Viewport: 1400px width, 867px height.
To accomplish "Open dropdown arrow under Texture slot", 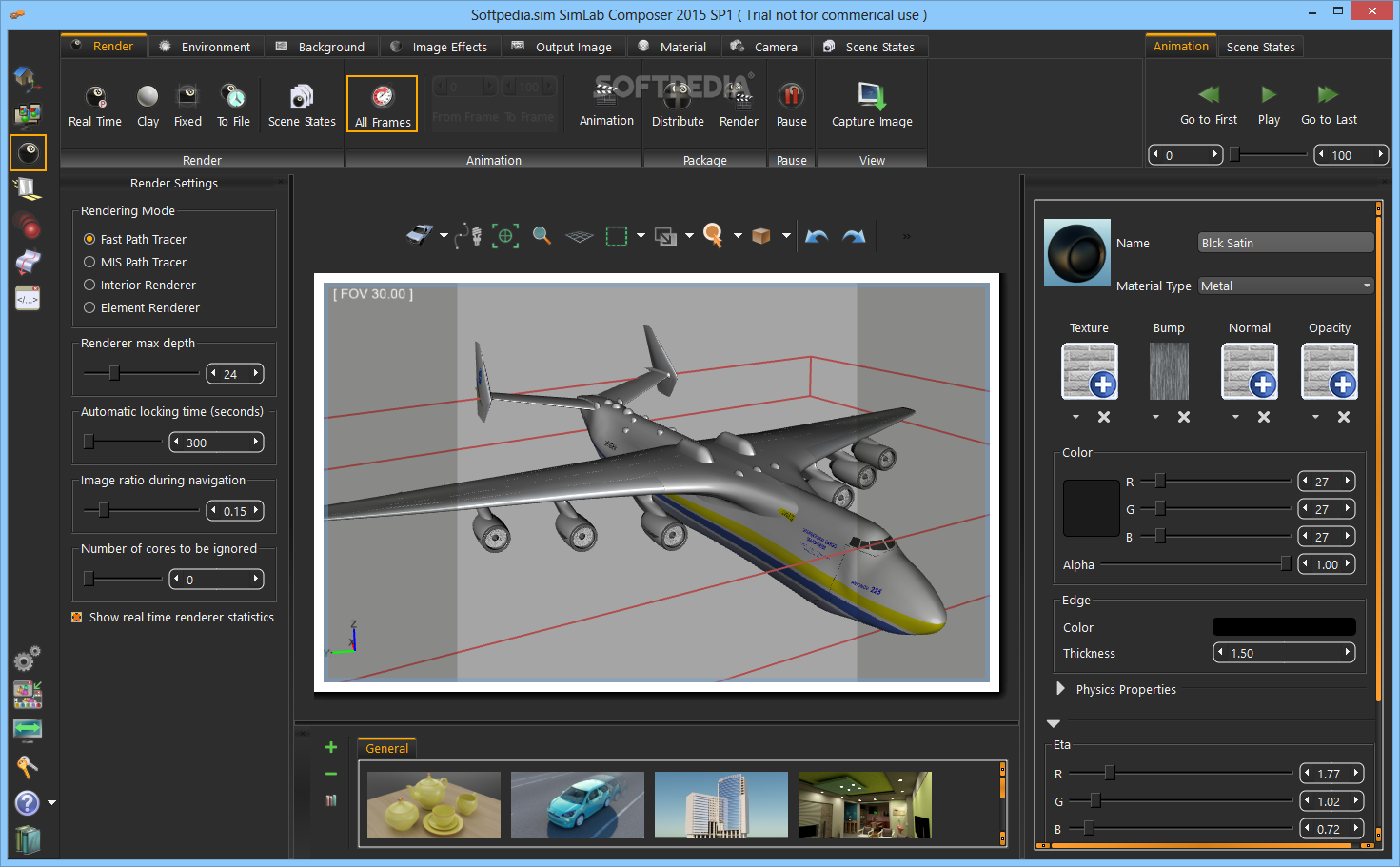I will 1075,417.
